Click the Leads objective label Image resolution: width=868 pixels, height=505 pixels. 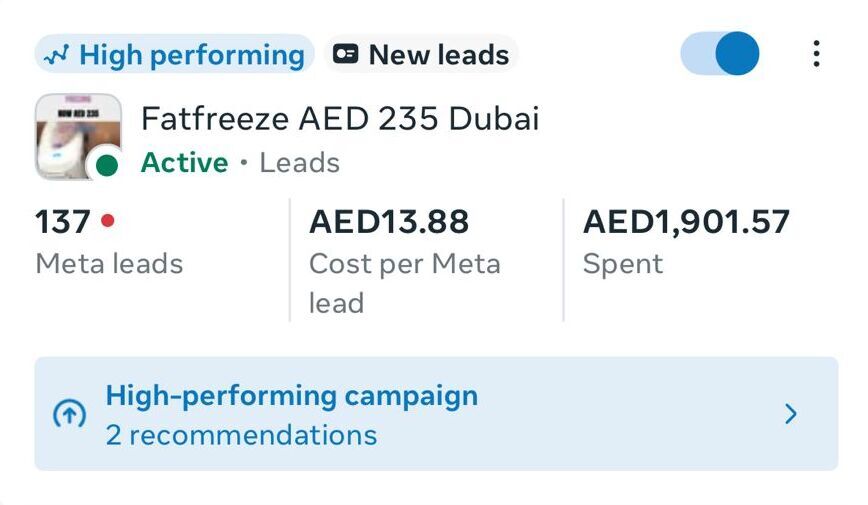[299, 163]
